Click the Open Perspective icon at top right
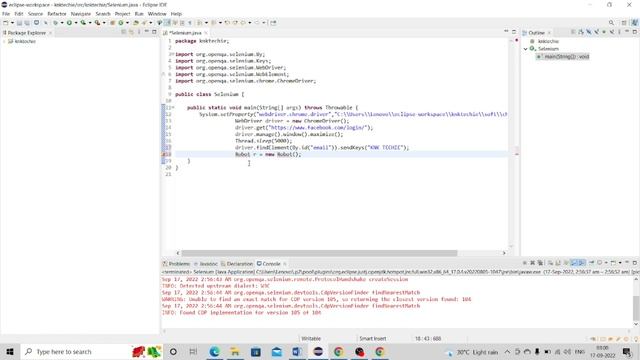The image size is (640, 360). pos(624,23)
